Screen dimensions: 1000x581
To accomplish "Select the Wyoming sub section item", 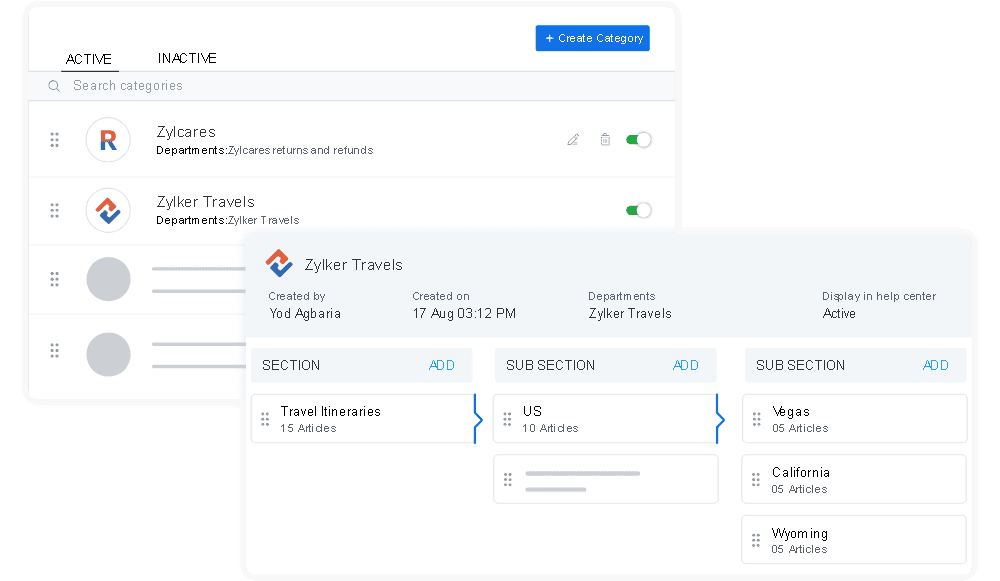I will (853, 540).
